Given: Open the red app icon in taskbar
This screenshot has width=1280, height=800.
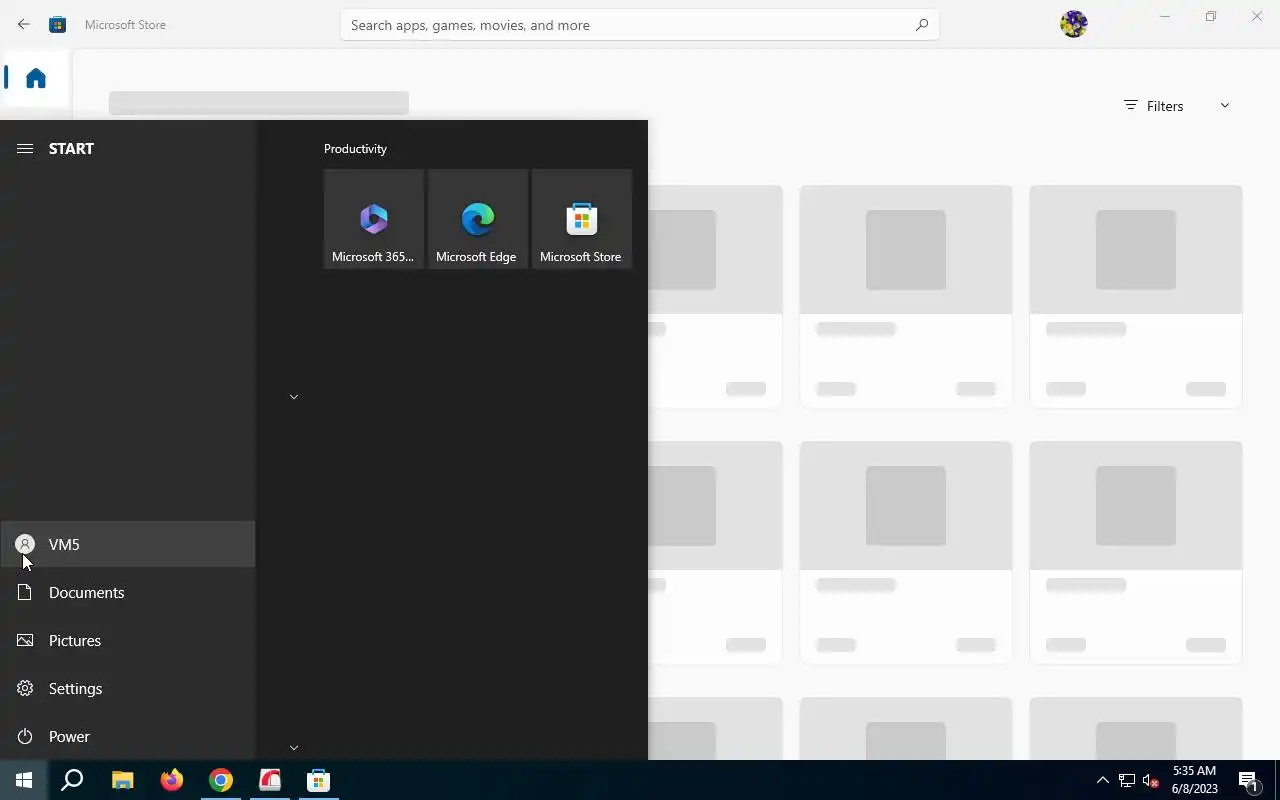Looking at the screenshot, I should coord(269,780).
